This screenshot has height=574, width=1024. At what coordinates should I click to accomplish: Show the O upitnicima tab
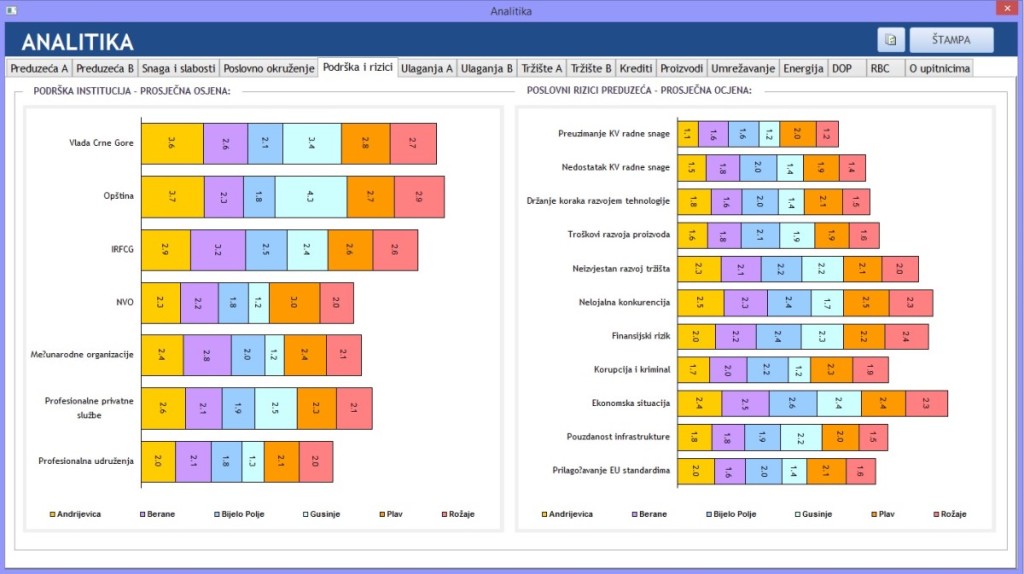938,69
